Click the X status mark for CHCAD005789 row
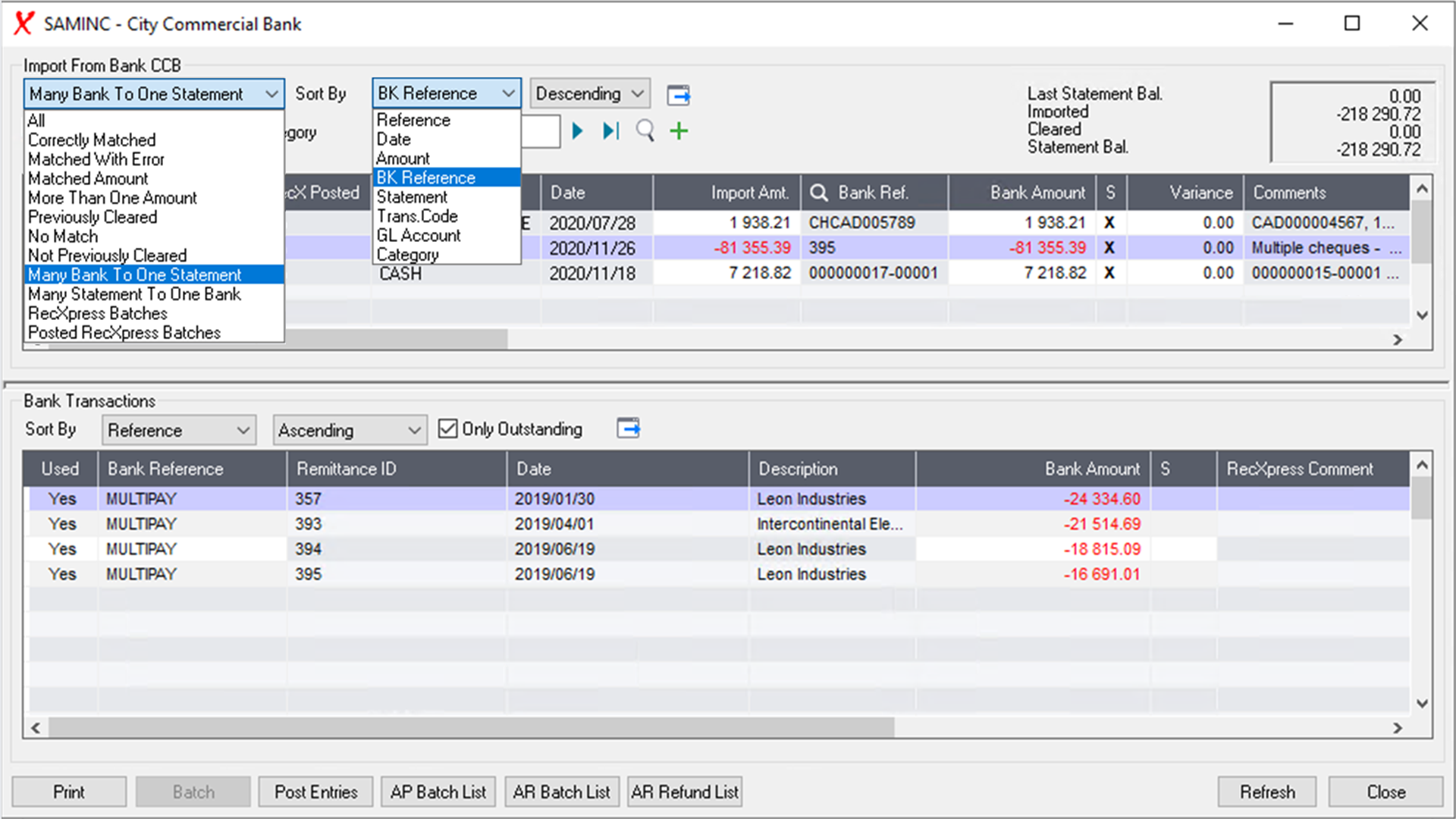The image size is (1456, 819). pyautogui.click(x=1109, y=223)
